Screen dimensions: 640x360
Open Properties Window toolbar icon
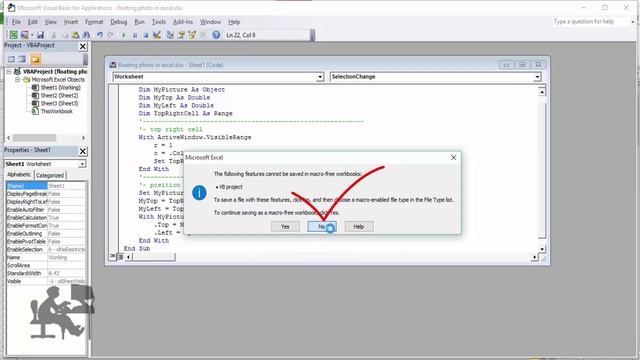coord(181,35)
